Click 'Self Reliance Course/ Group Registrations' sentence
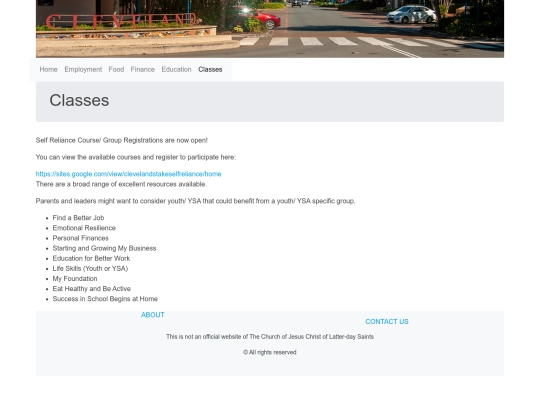540x405 pixels. (122, 141)
